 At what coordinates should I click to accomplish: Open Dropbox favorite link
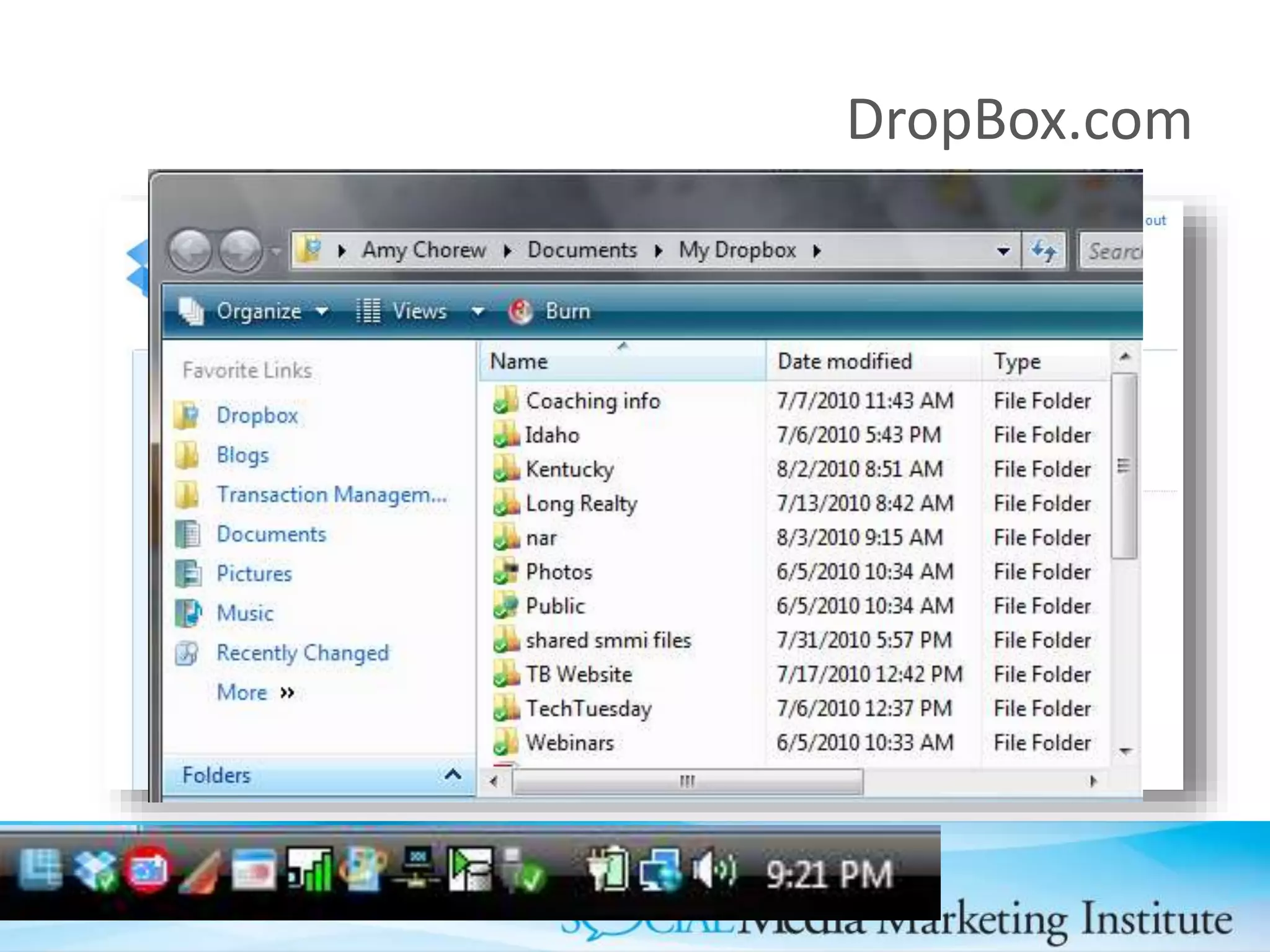pos(257,415)
